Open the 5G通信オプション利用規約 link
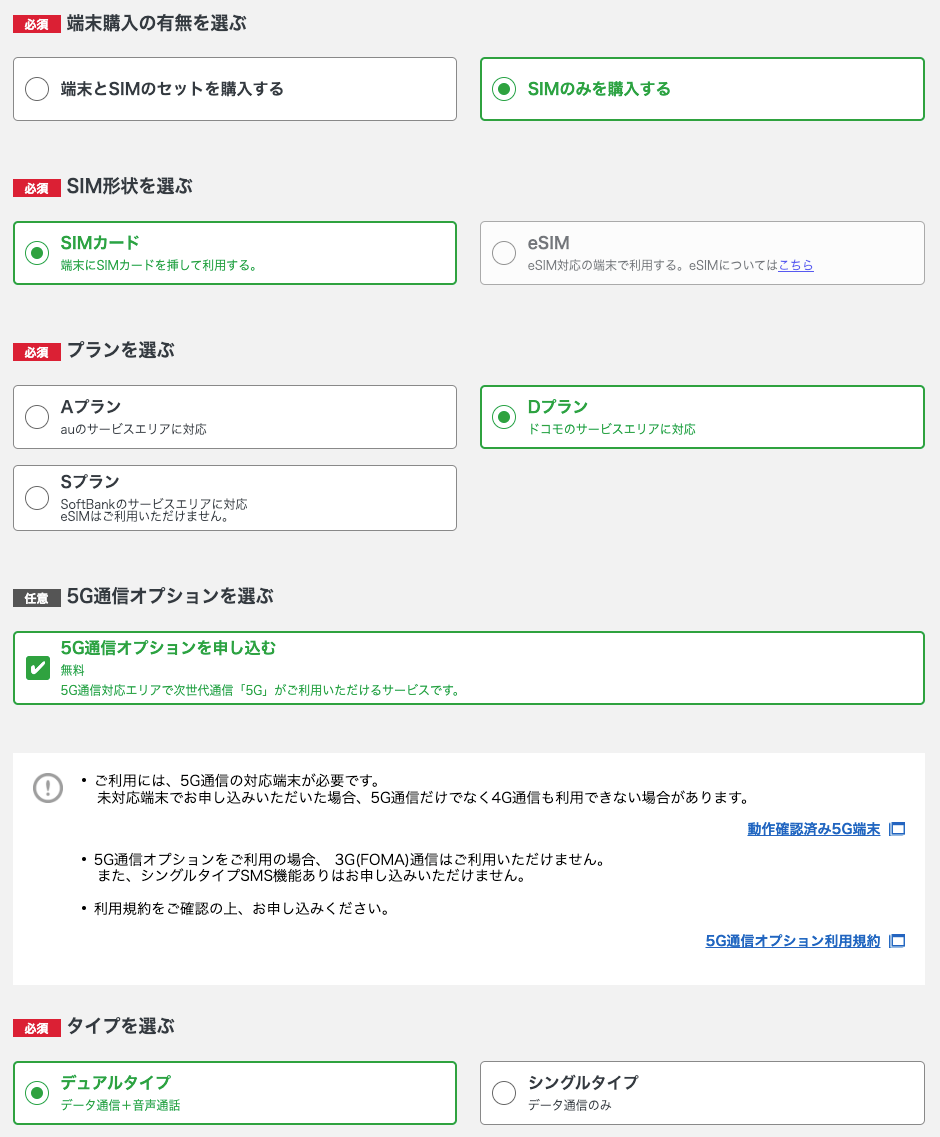 (790, 940)
